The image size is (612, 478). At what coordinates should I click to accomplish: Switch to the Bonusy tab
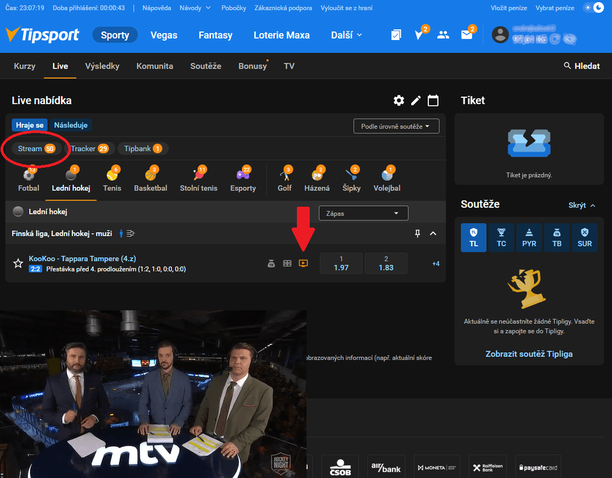point(253,66)
